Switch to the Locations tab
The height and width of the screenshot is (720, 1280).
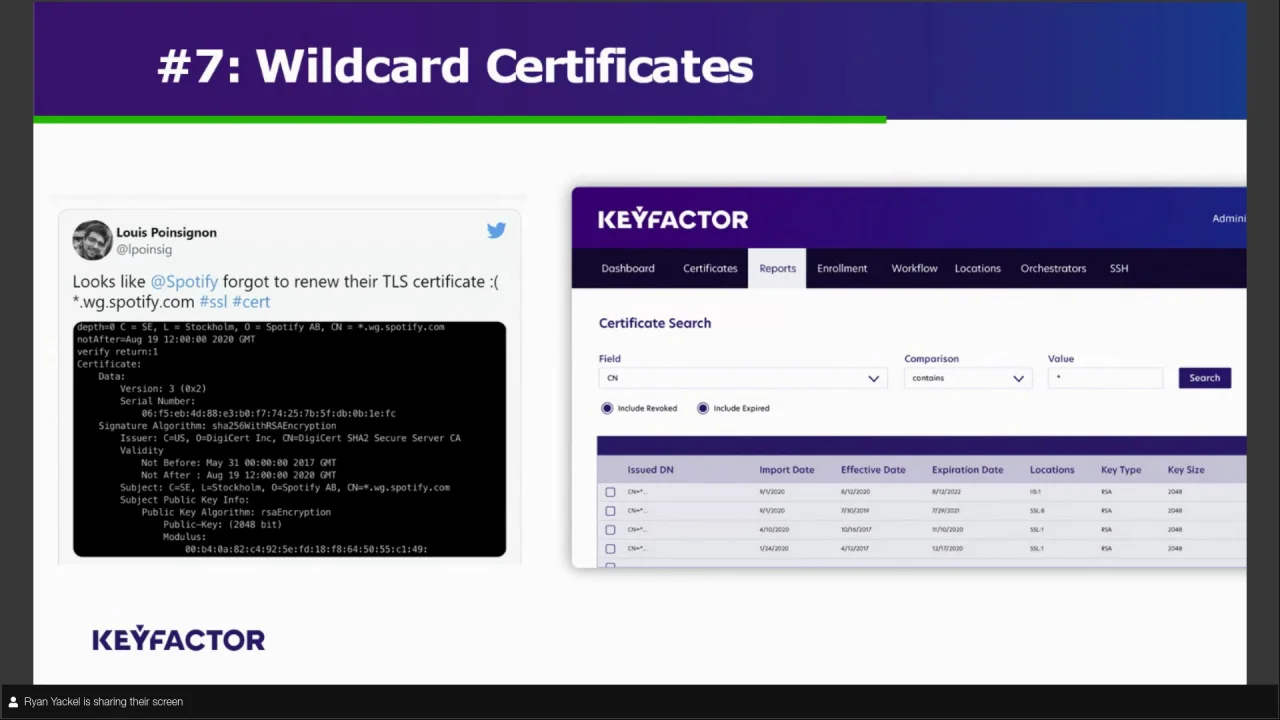point(977,268)
